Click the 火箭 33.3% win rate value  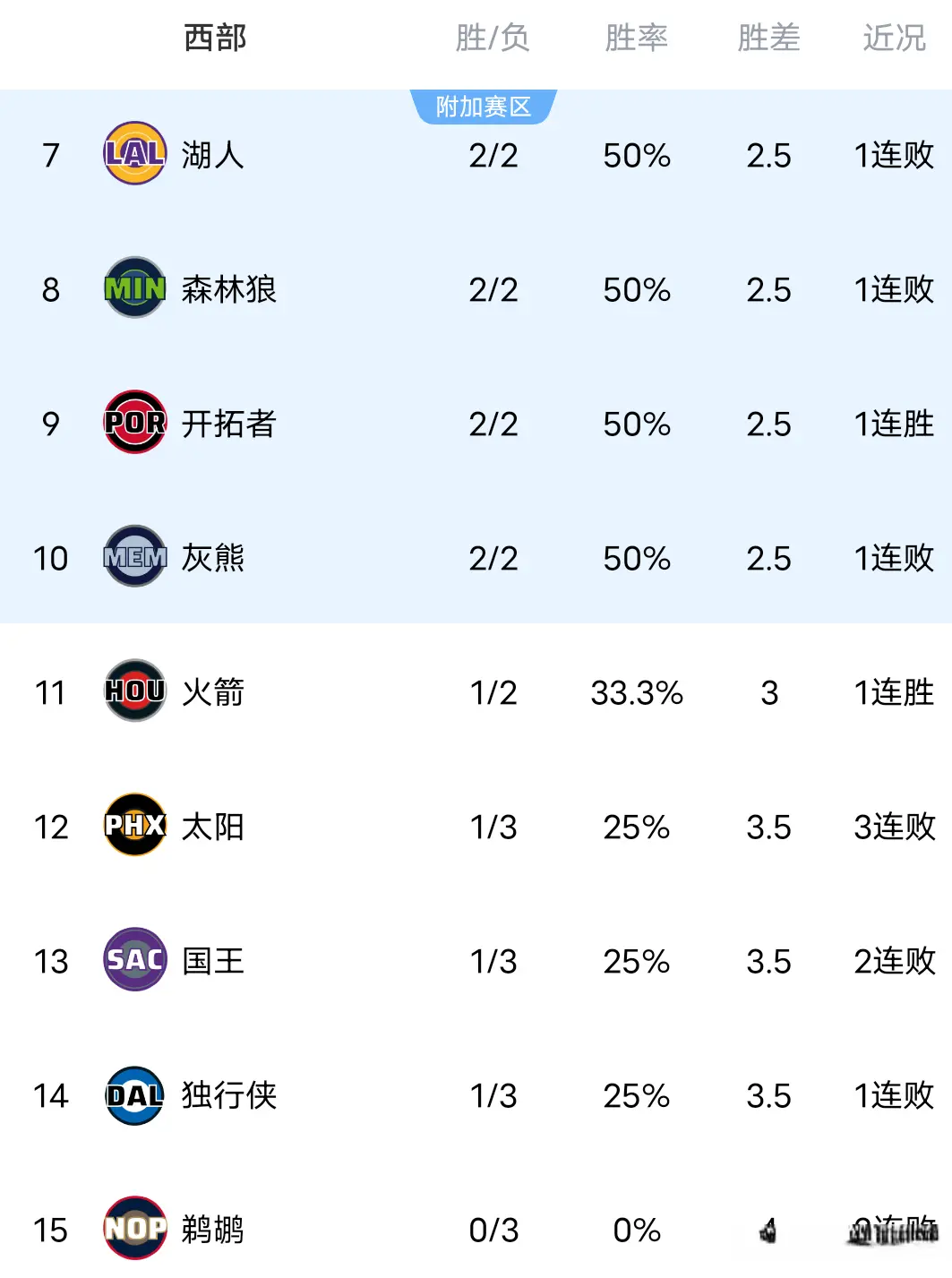click(x=637, y=692)
